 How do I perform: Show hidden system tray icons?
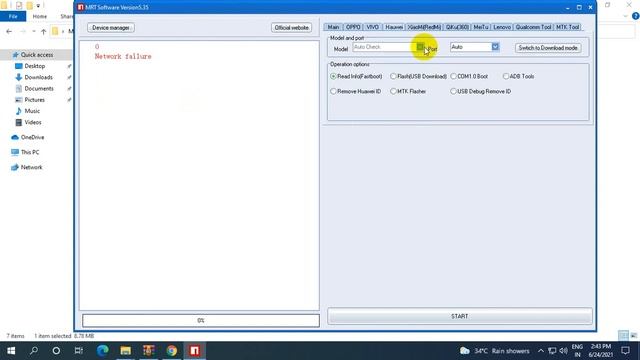[x=541, y=351]
